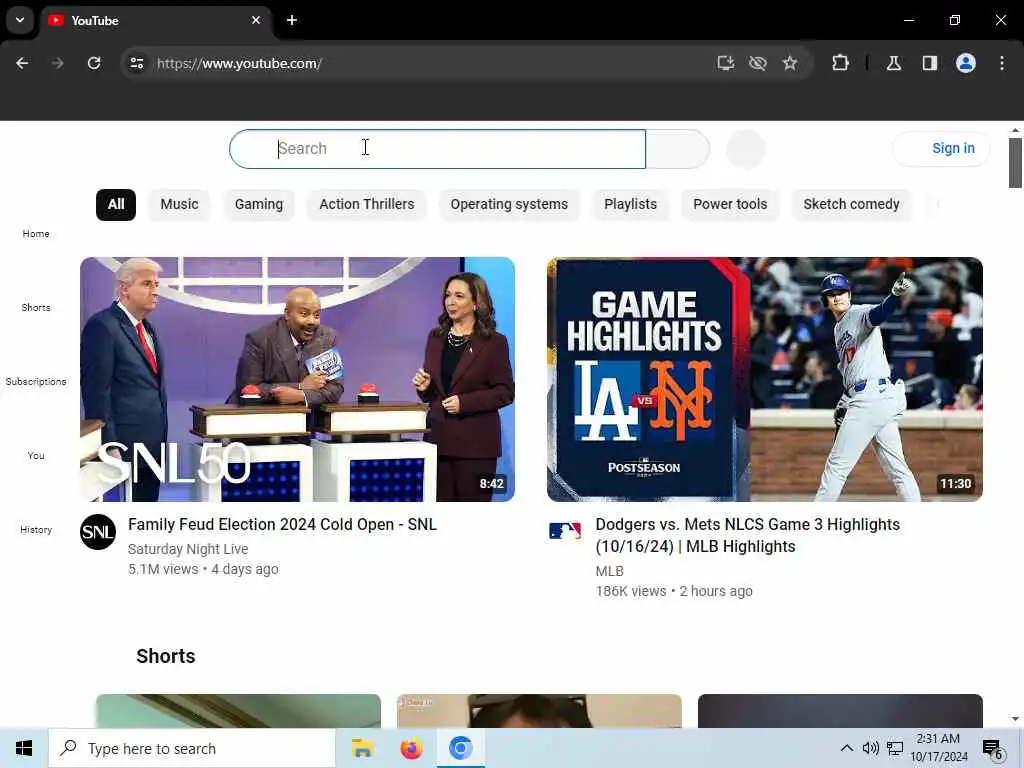The width and height of the screenshot is (1024, 768).
Task: Open the Chrome profile avatar
Action: click(966, 63)
